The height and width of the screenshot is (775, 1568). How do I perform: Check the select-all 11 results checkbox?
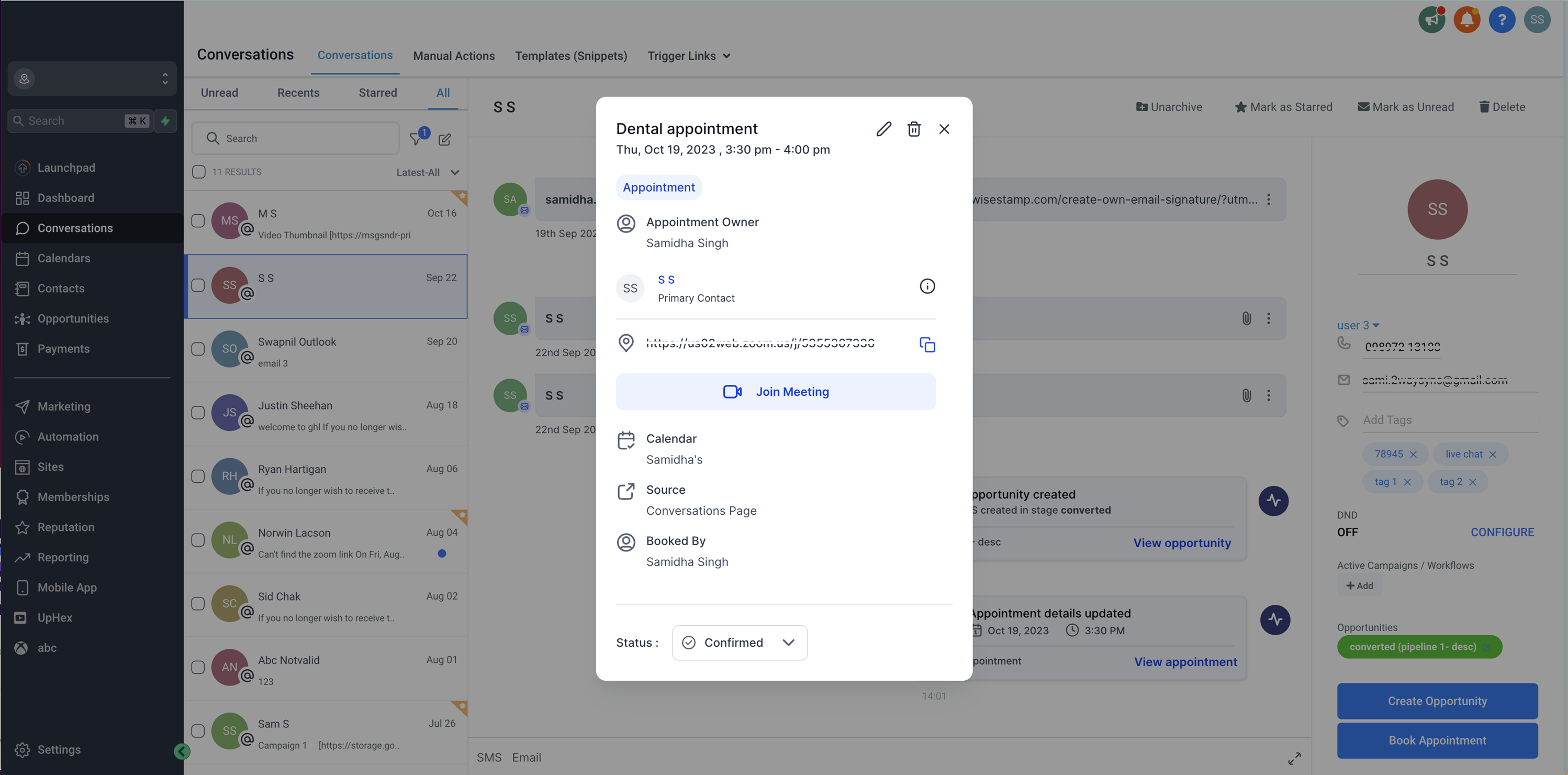coord(198,172)
